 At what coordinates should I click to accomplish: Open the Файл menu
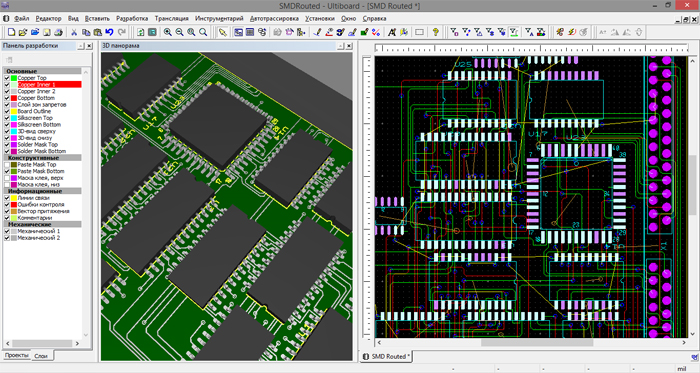click(x=21, y=19)
